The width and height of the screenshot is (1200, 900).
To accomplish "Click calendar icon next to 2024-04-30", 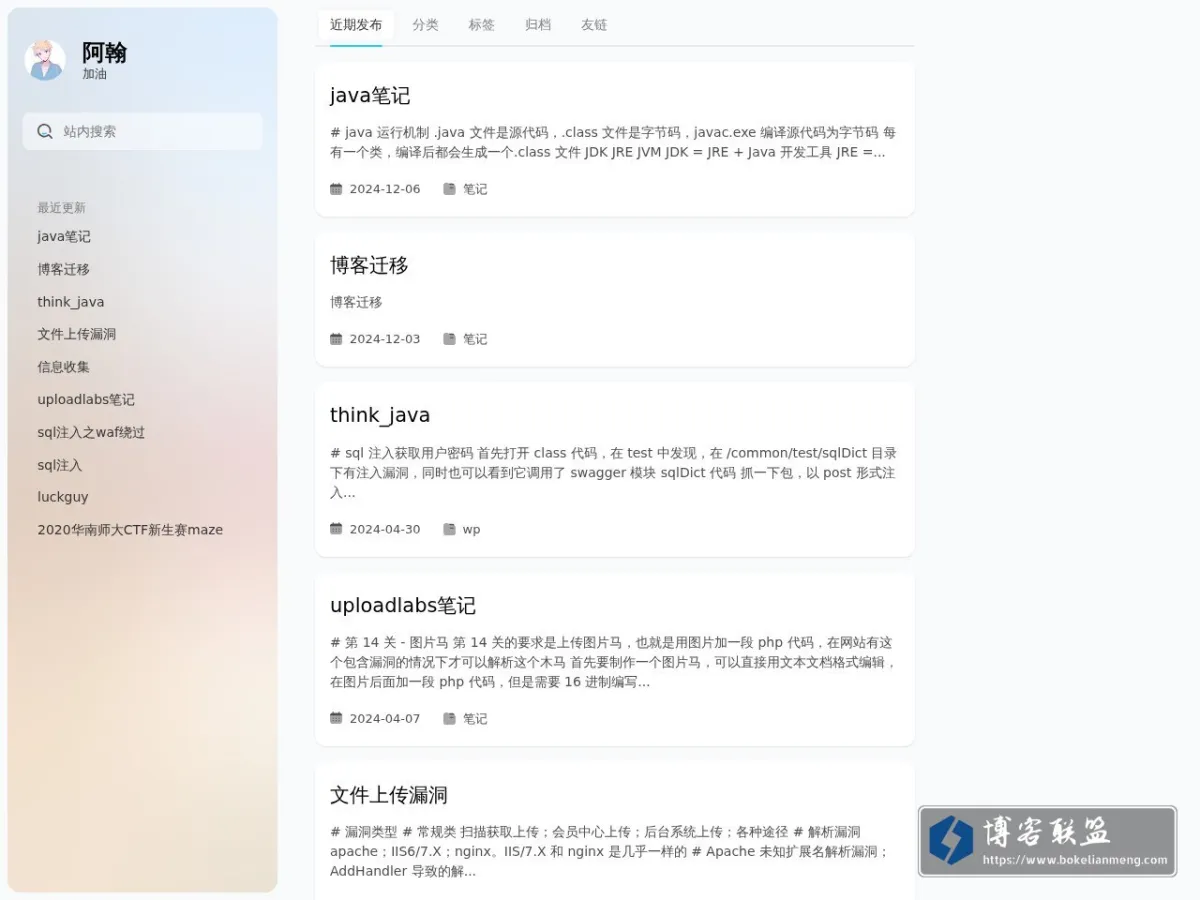I will tap(336, 529).
